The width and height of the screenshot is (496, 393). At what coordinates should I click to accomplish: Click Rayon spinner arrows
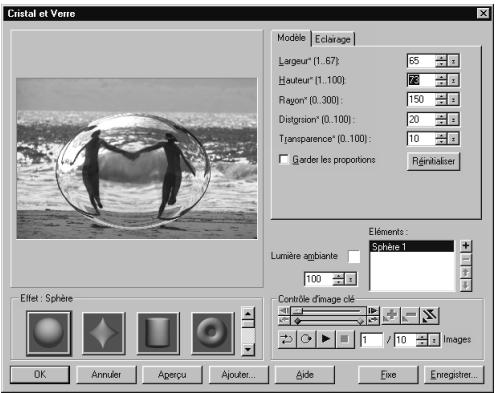[x=441, y=100]
